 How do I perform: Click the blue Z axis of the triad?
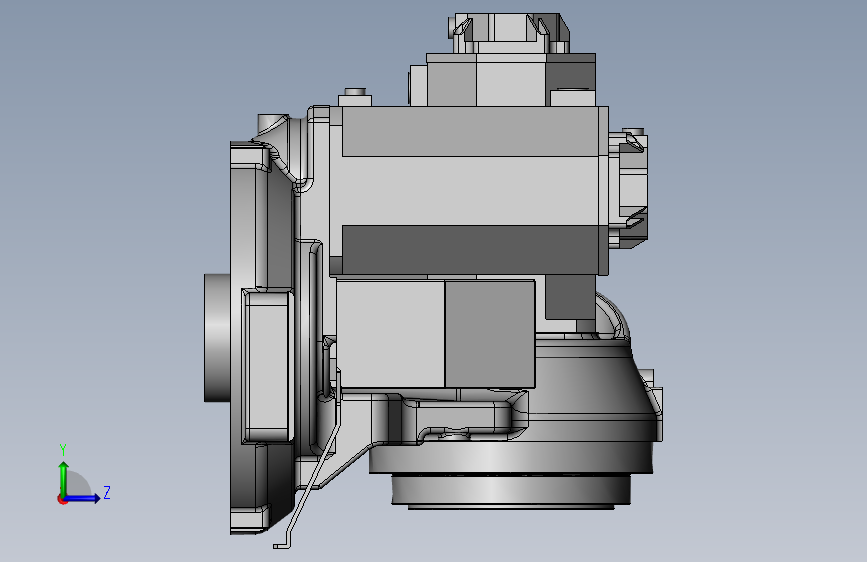point(83,498)
